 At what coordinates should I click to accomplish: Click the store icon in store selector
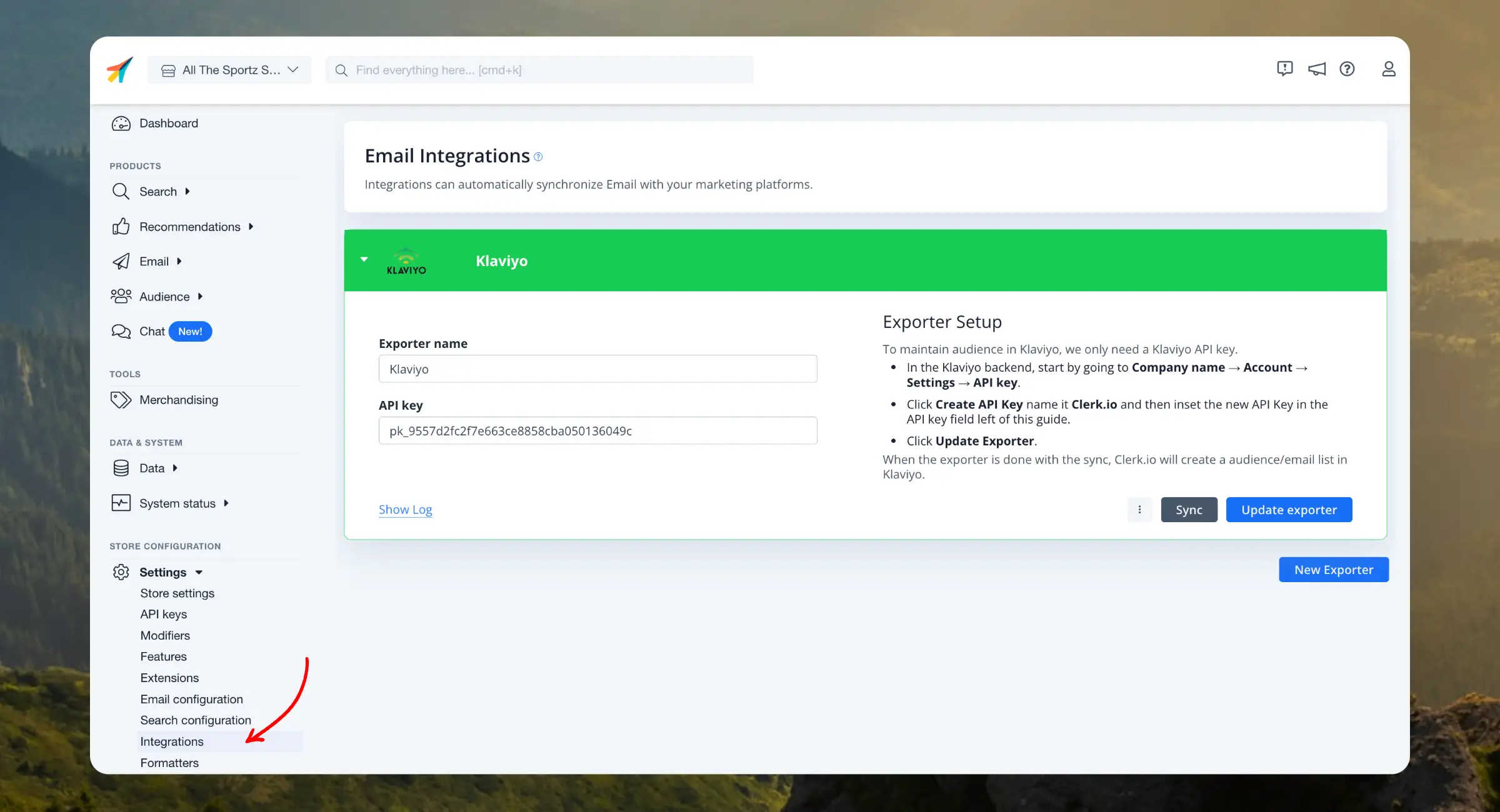[168, 71]
